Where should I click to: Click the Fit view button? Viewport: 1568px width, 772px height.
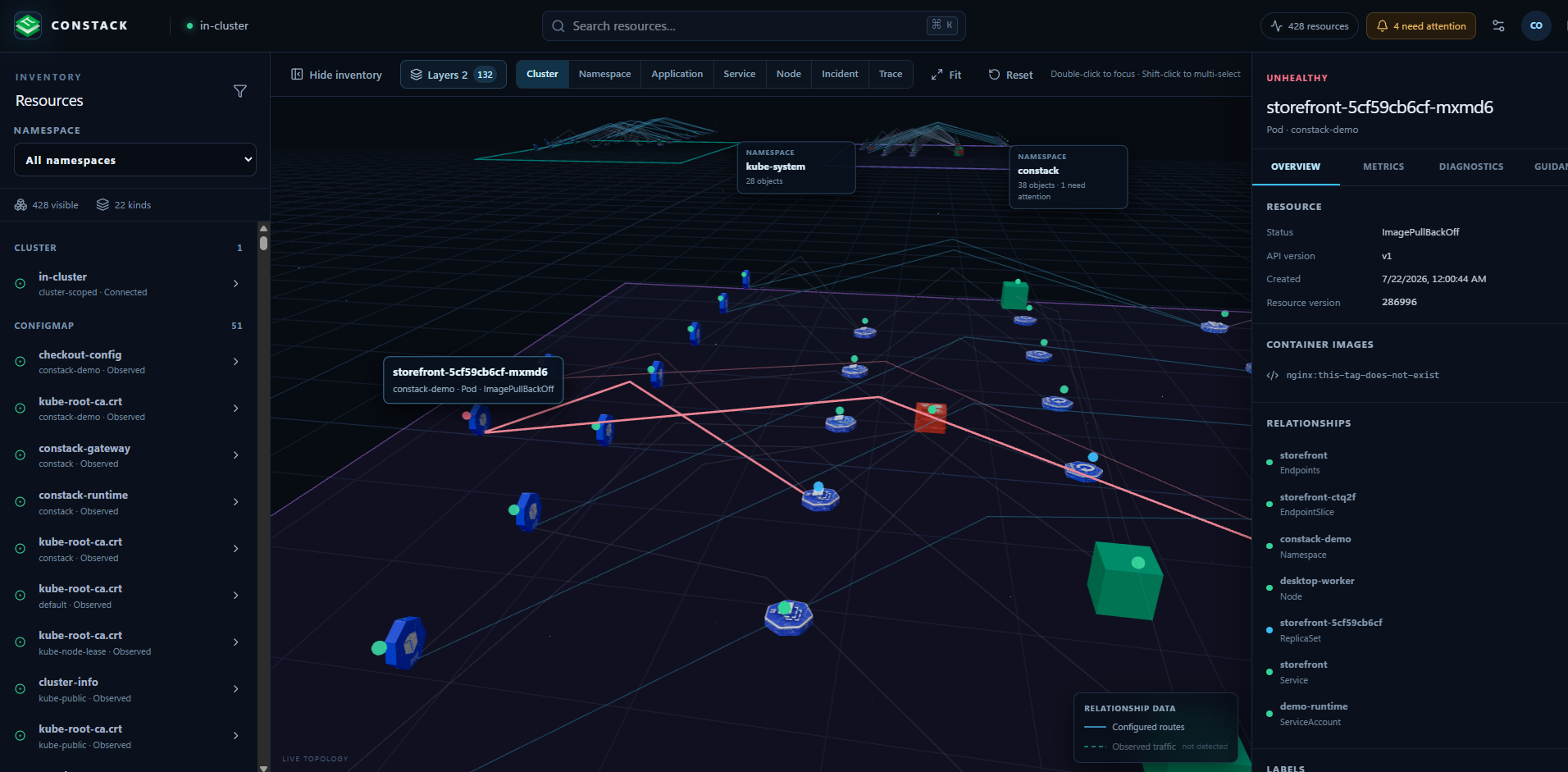tap(946, 75)
